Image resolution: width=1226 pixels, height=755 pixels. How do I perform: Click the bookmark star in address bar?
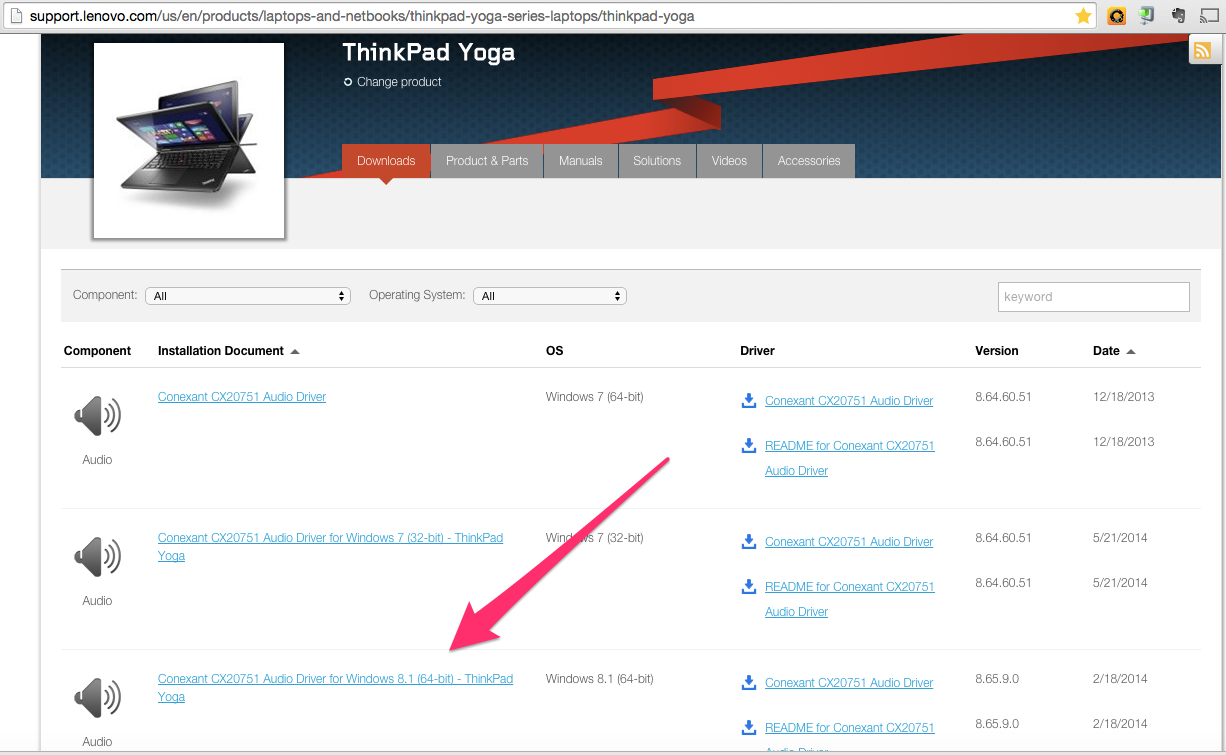click(x=1083, y=16)
